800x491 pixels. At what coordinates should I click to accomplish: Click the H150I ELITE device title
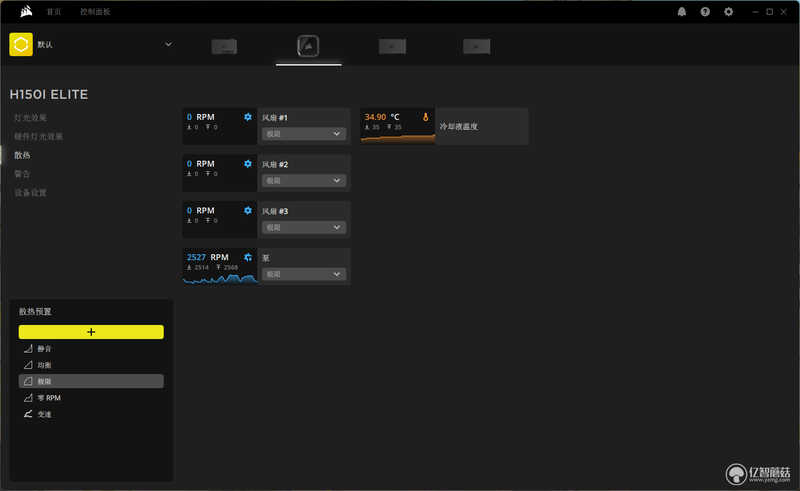[48, 94]
